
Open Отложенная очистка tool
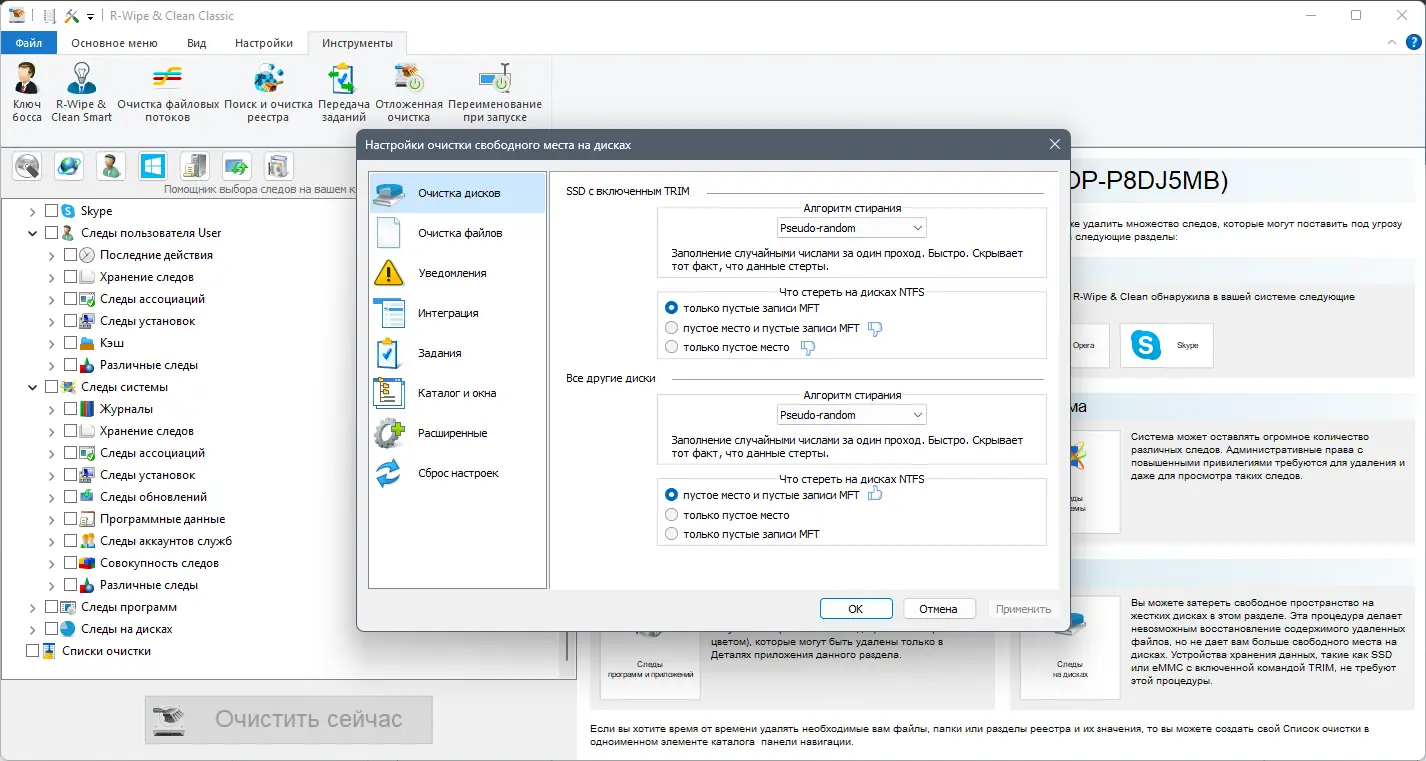pyautogui.click(x=409, y=92)
